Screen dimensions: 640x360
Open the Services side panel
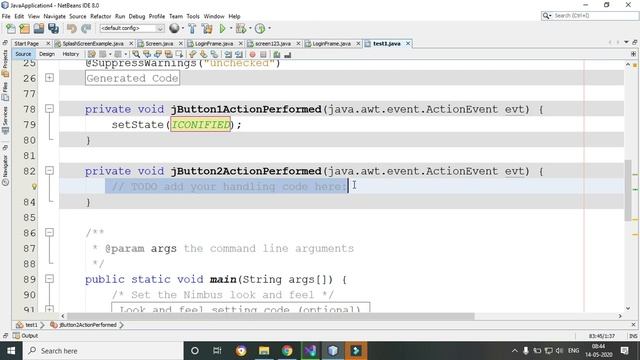[x=5, y=120]
